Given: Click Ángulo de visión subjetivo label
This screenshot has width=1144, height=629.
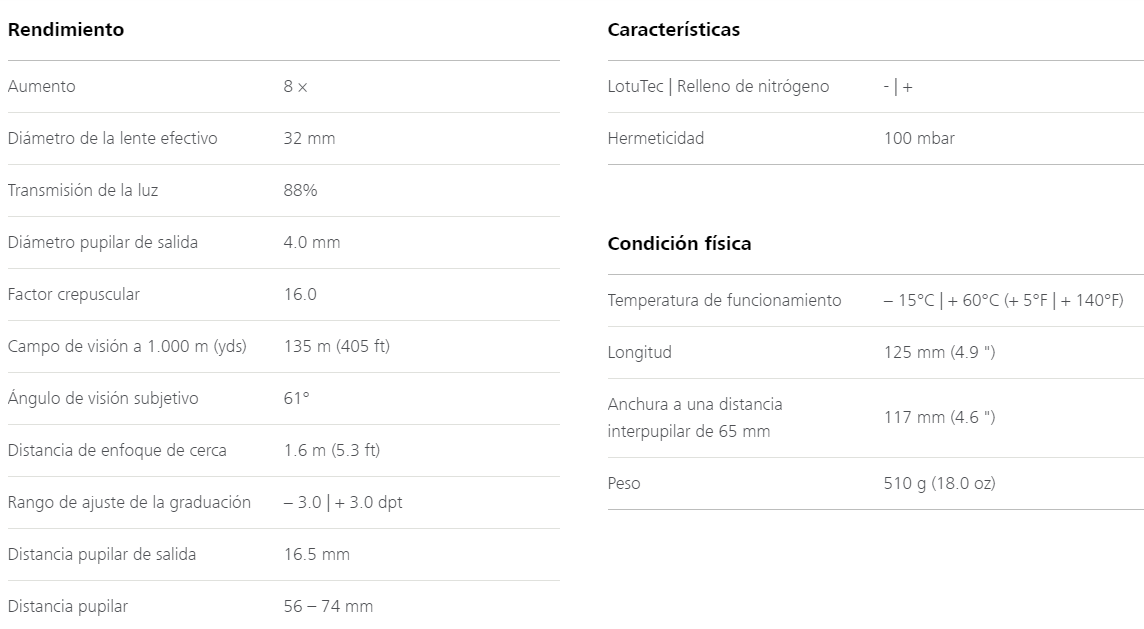Looking at the screenshot, I should click(x=103, y=398).
